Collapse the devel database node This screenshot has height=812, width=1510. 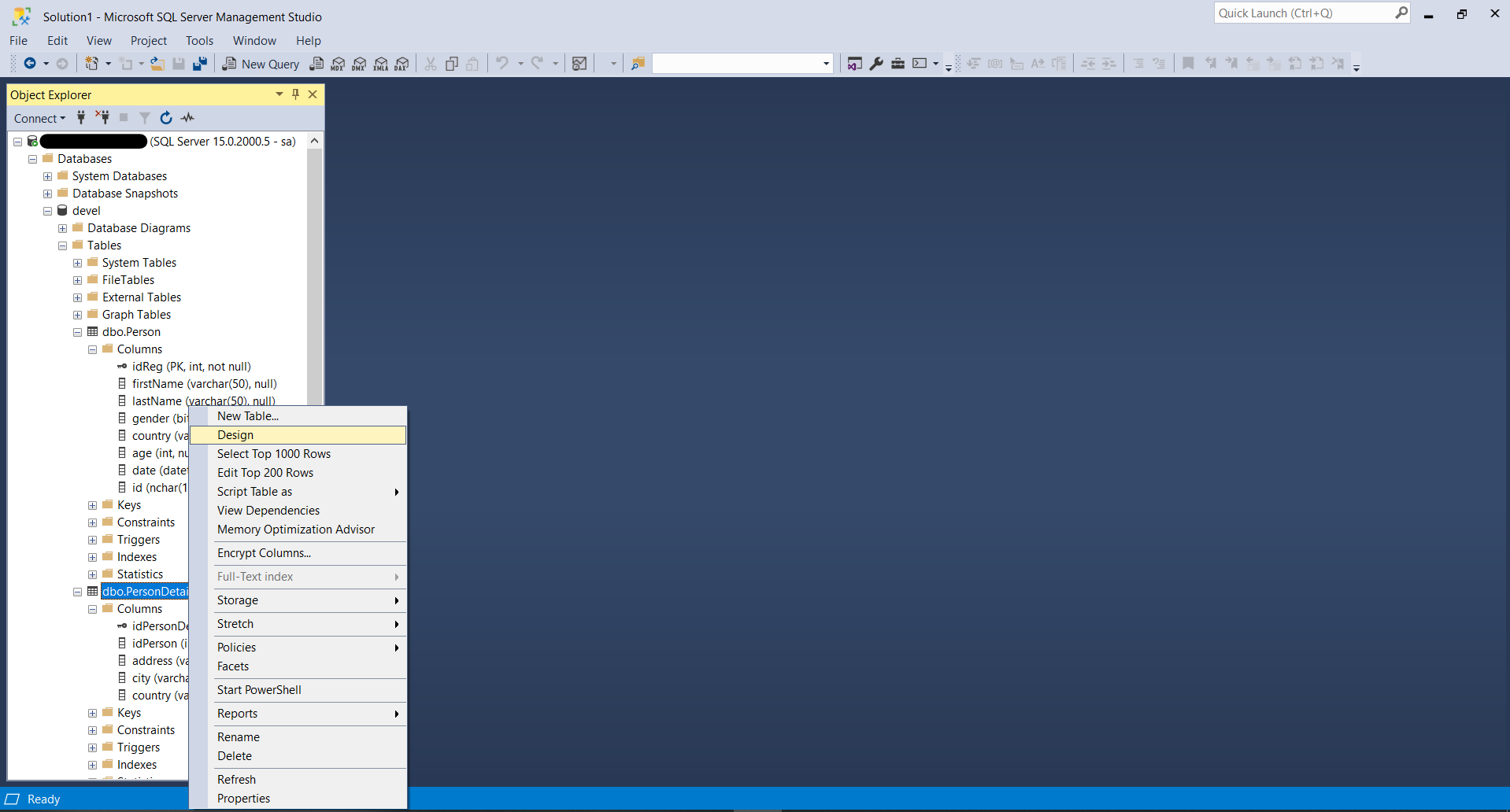coord(47,211)
